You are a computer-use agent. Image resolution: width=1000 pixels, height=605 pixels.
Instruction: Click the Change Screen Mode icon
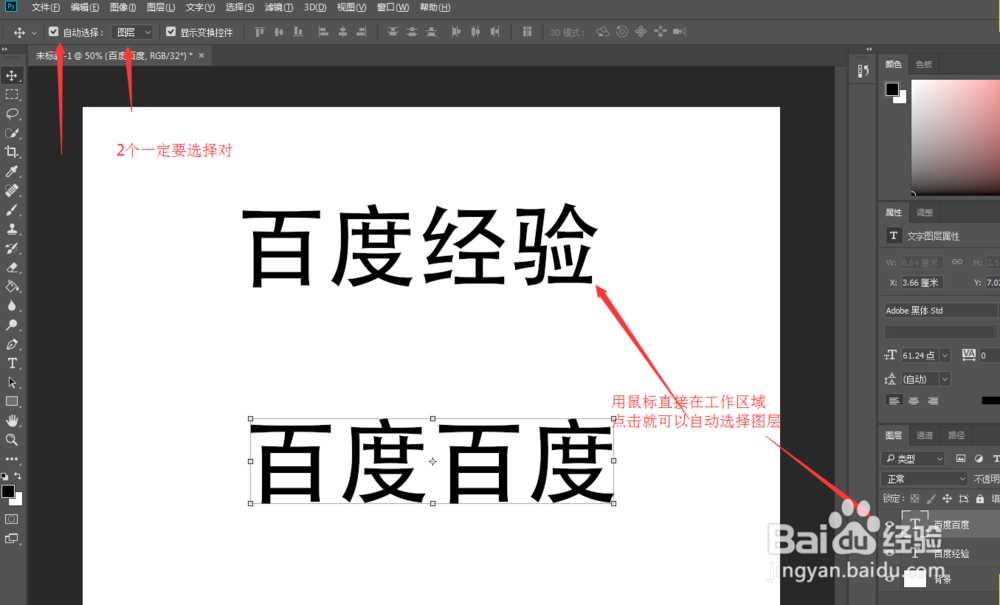11,539
